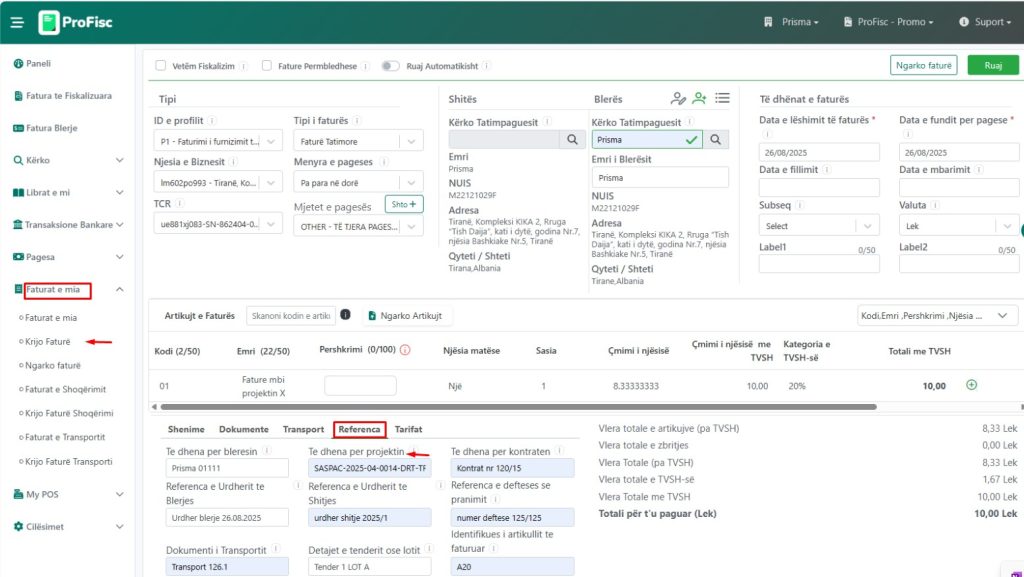Screen dimensions: 1024x577
Task: Toggle Ruaj Automatikisht switch
Action: [391, 66]
